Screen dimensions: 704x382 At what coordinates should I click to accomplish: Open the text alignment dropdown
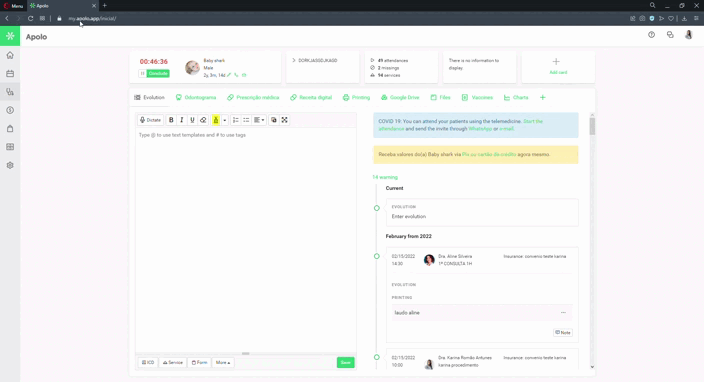tap(259, 120)
